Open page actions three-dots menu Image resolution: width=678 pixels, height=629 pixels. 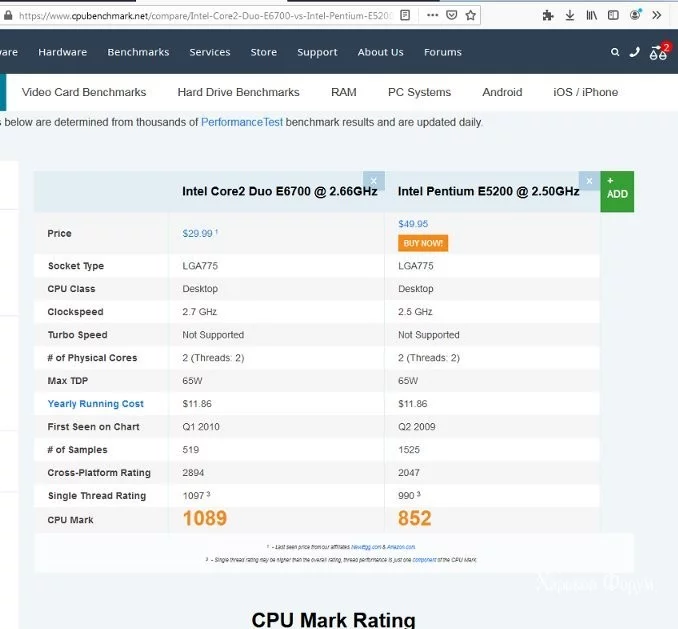[x=432, y=16]
